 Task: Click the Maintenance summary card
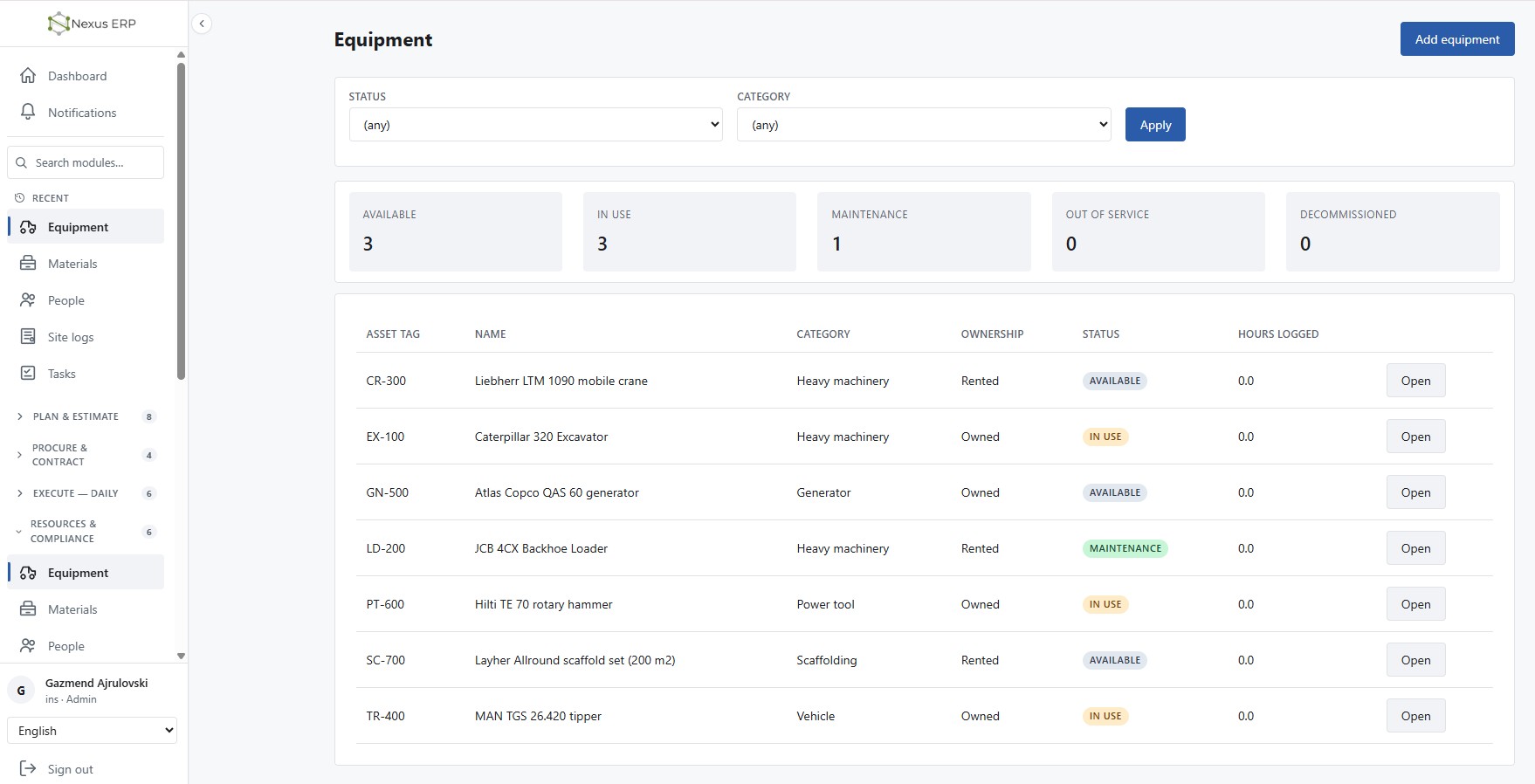tap(924, 231)
